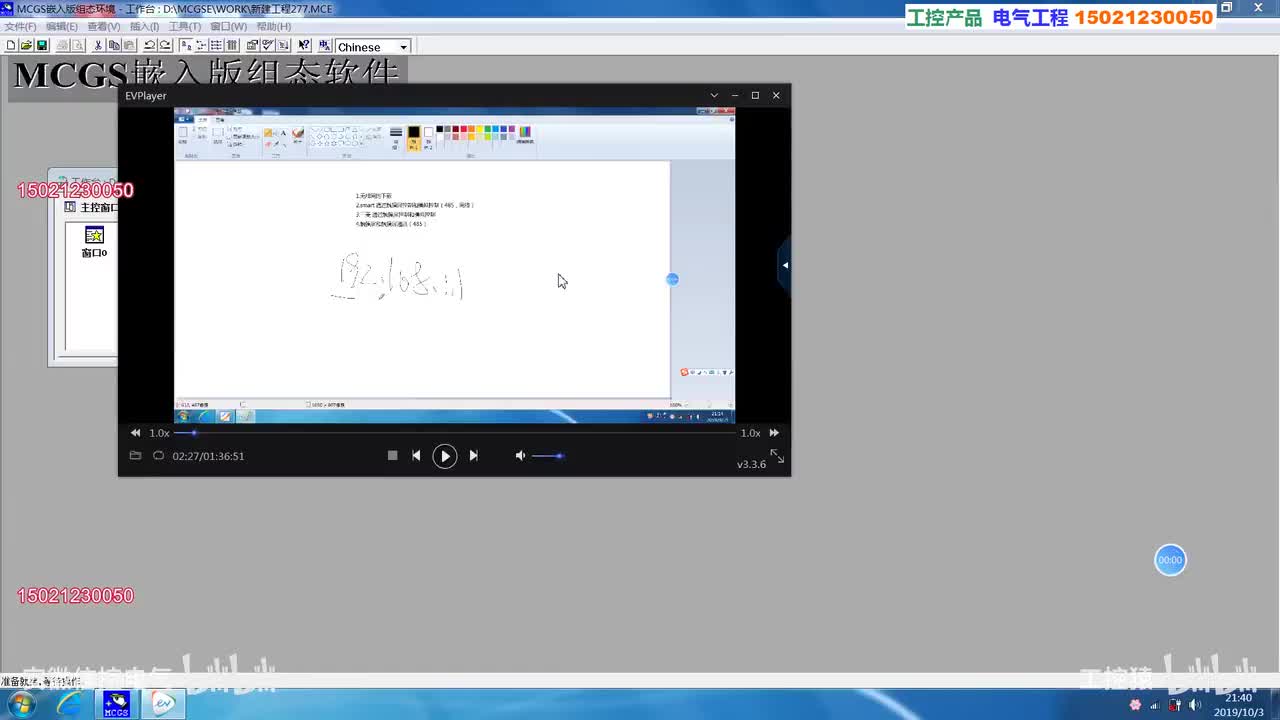Open the 工具(T) menu

coord(185,27)
